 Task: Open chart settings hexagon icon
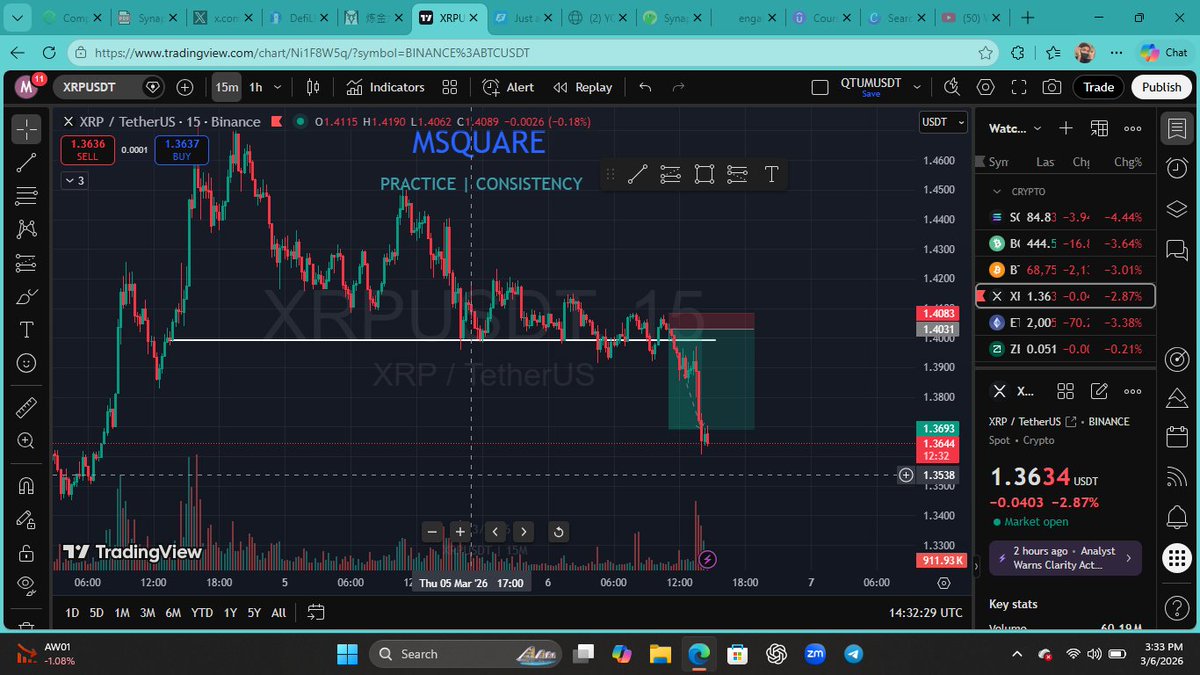pos(986,87)
